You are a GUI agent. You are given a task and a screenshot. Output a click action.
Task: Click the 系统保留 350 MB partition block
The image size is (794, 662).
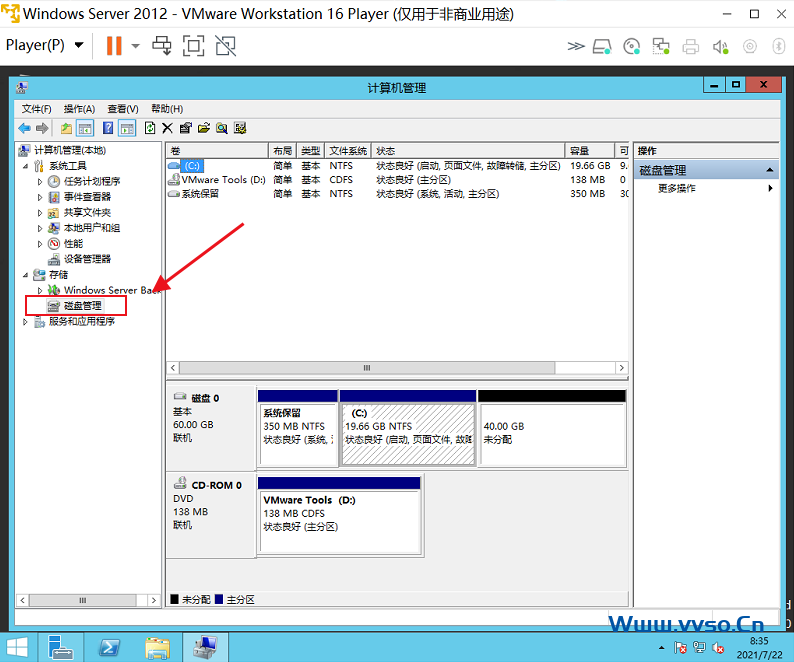coord(297,427)
